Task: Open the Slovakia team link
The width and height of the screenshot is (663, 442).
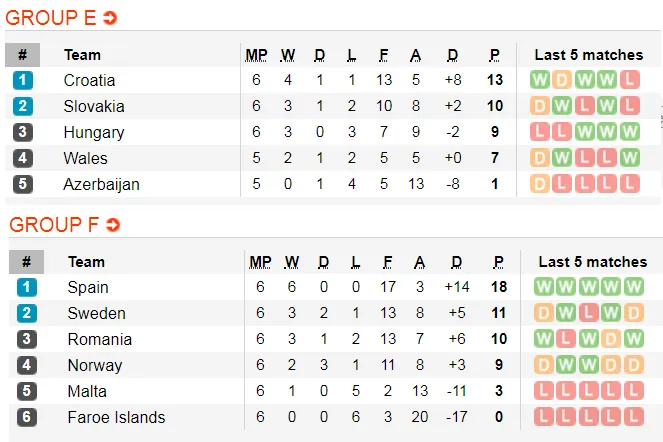Action: [x=94, y=106]
